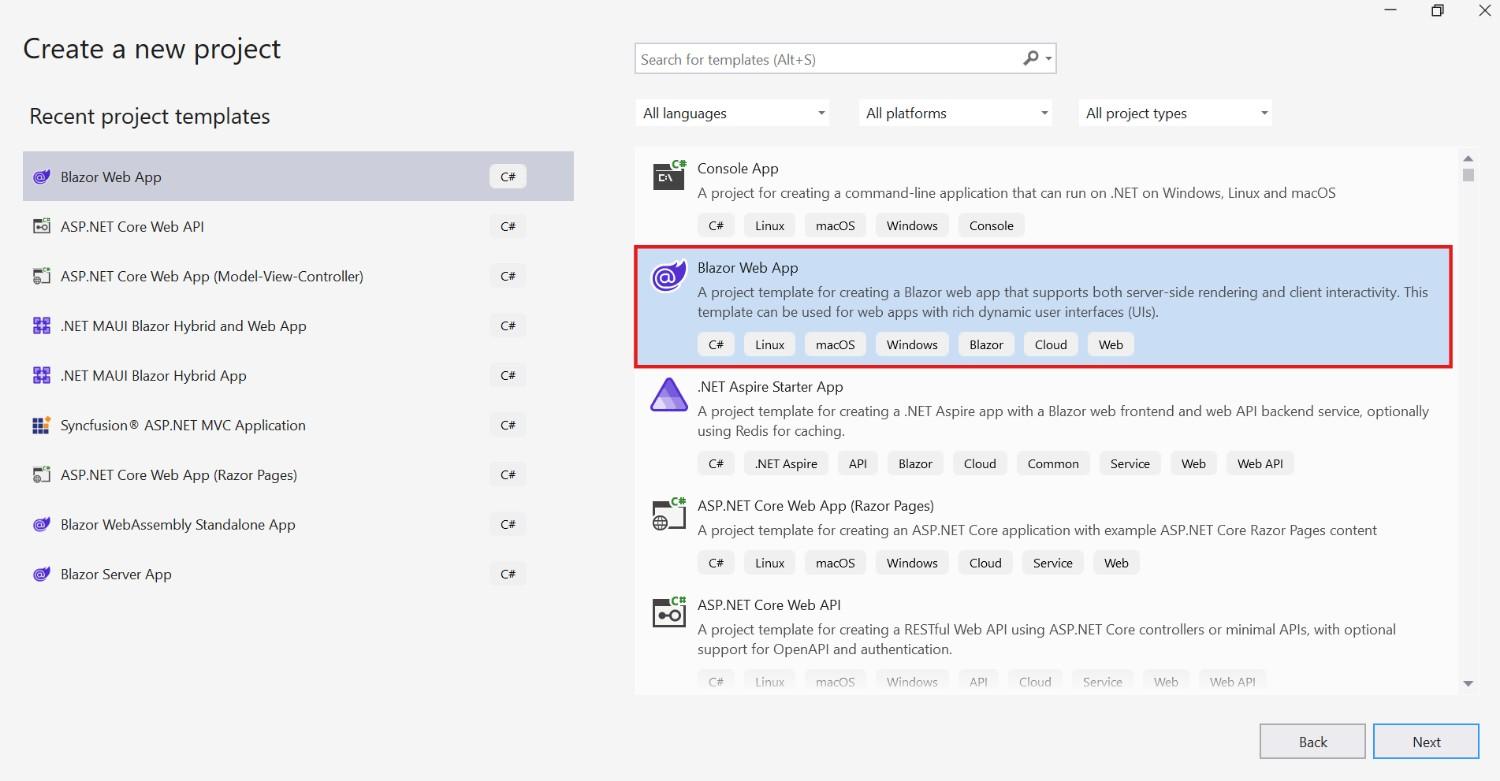Click the macOS tag under Console App
1500x781 pixels.
[x=835, y=226]
